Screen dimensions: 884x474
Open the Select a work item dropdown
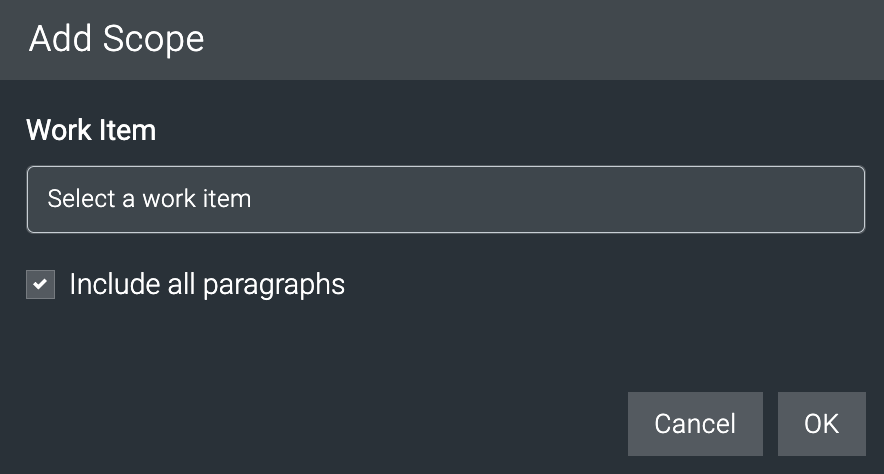[x=445, y=199]
